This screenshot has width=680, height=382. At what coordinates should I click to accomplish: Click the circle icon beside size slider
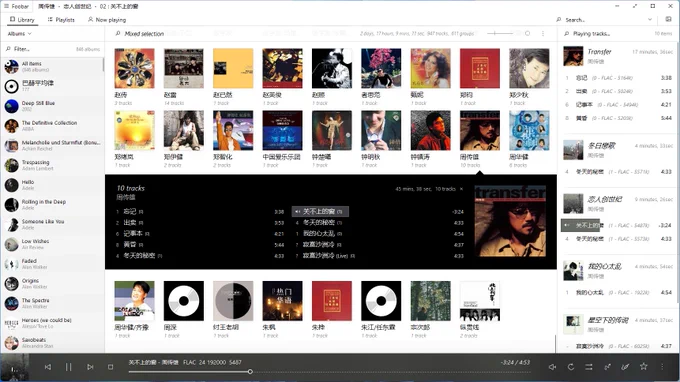[527, 33]
